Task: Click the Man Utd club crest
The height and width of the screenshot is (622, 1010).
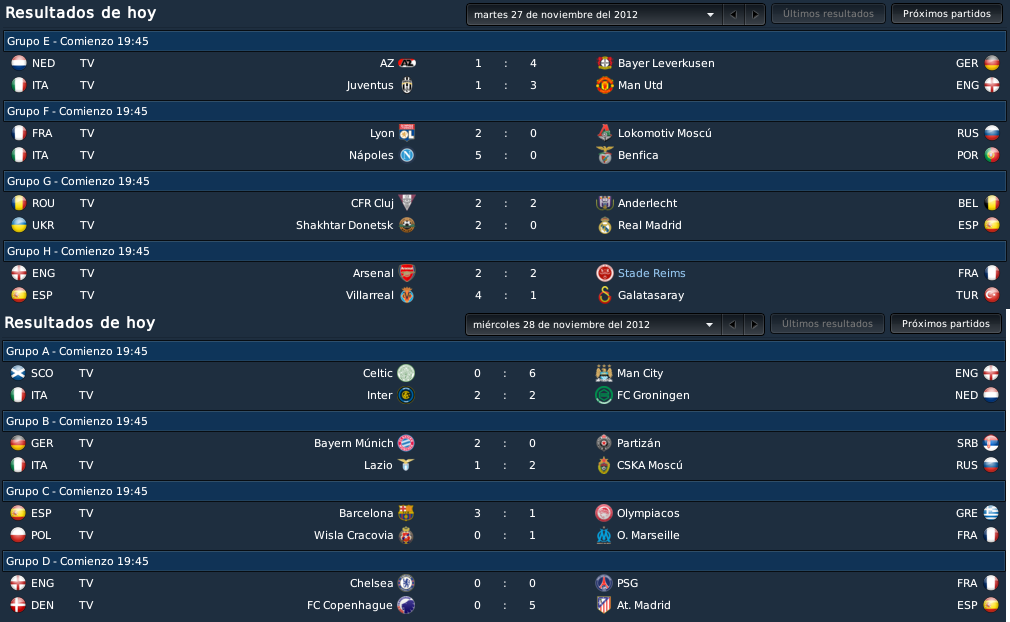Action: (x=604, y=85)
